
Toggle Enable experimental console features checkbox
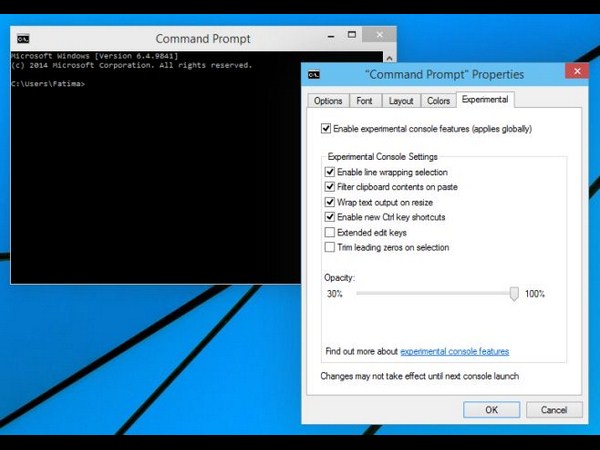[x=327, y=129]
